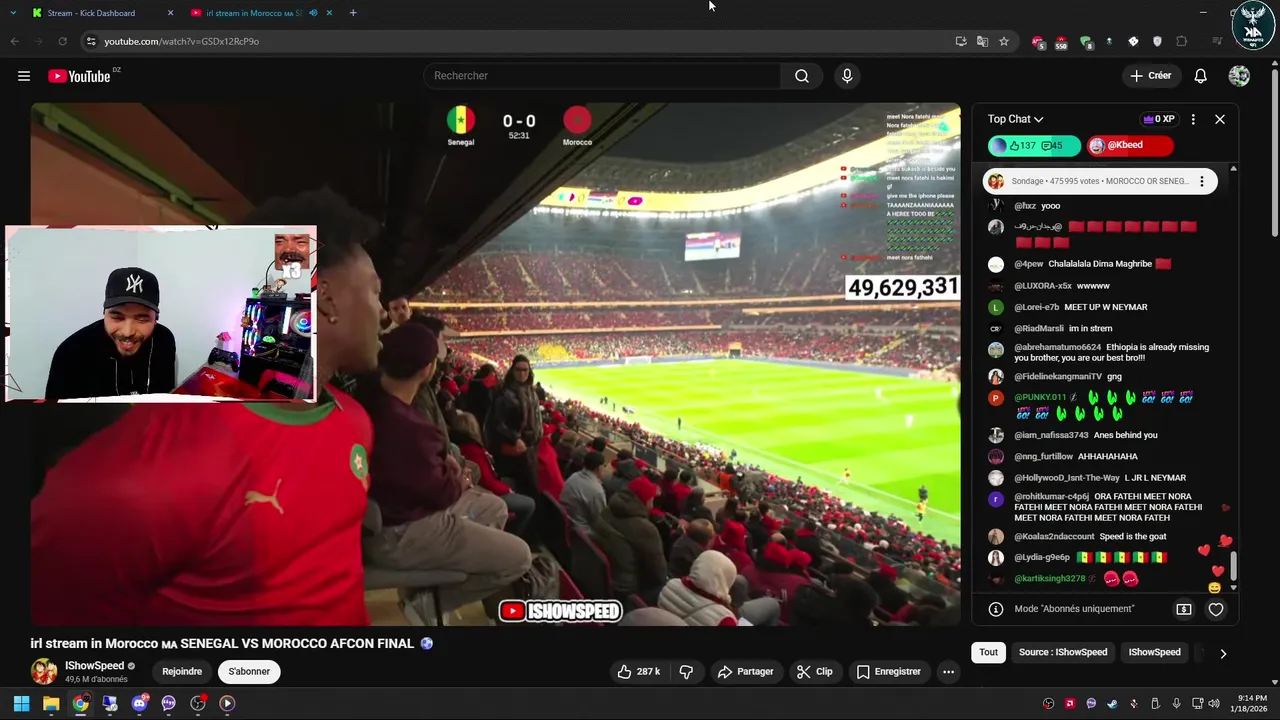This screenshot has width=1280, height=720.
Task: Go back with the browser arrow
Action: (x=14, y=41)
